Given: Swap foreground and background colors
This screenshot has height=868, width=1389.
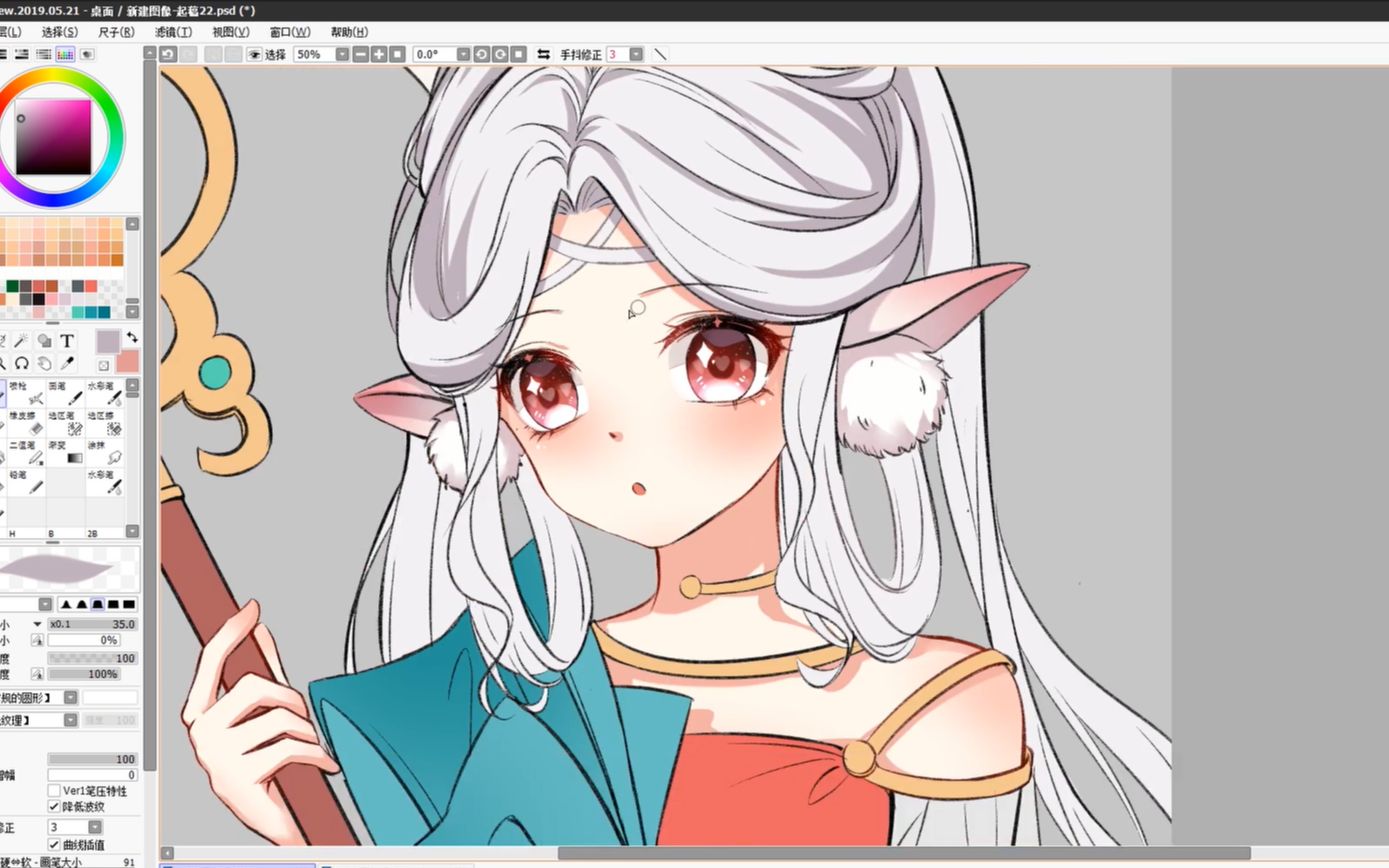Looking at the screenshot, I should (x=132, y=338).
